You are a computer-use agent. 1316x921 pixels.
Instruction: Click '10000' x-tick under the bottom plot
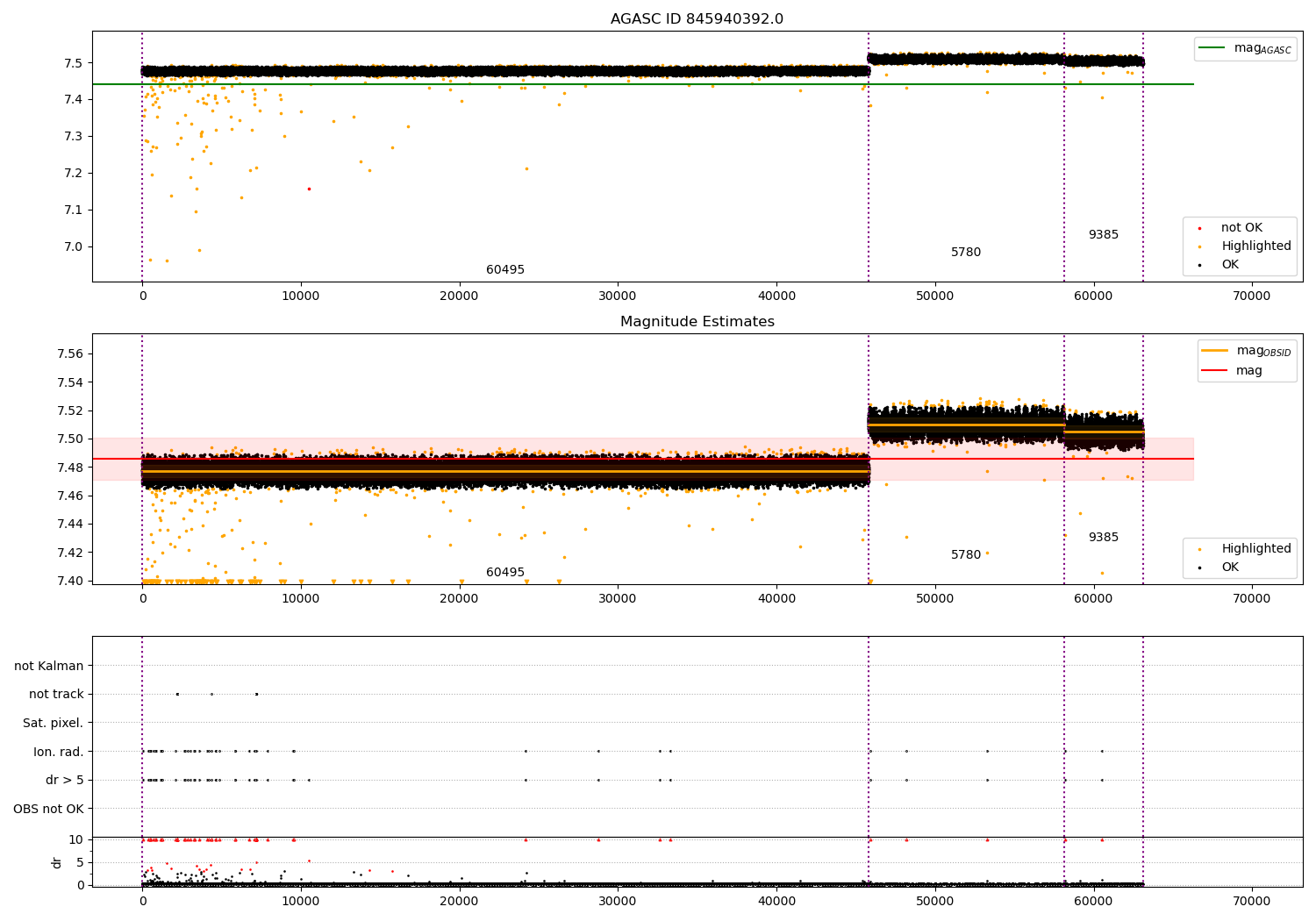pyautogui.click(x=301, y=902)
